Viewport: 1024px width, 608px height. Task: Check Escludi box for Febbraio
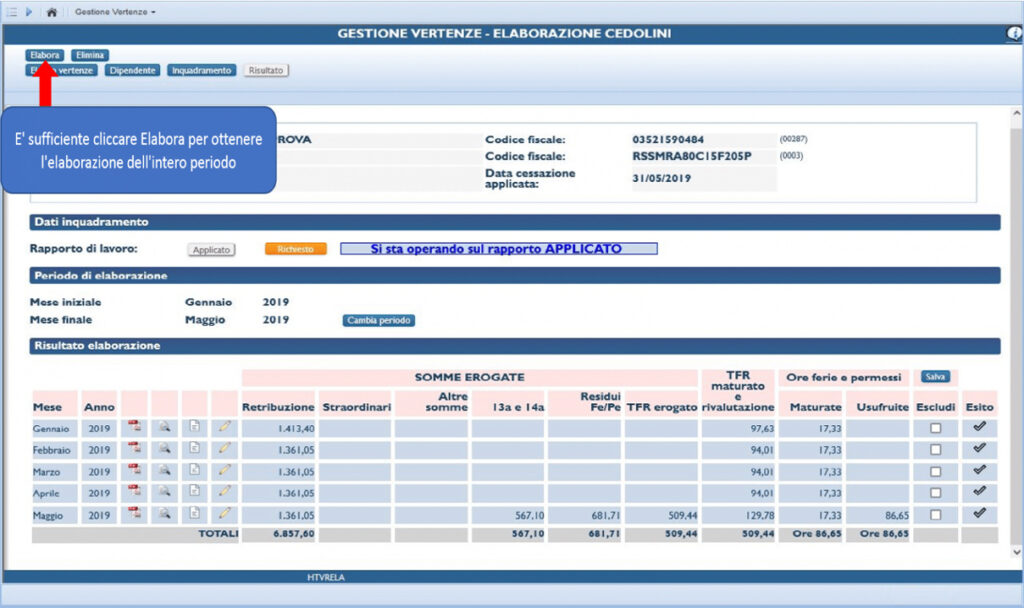pyautogui.click(x=936, y=450)
